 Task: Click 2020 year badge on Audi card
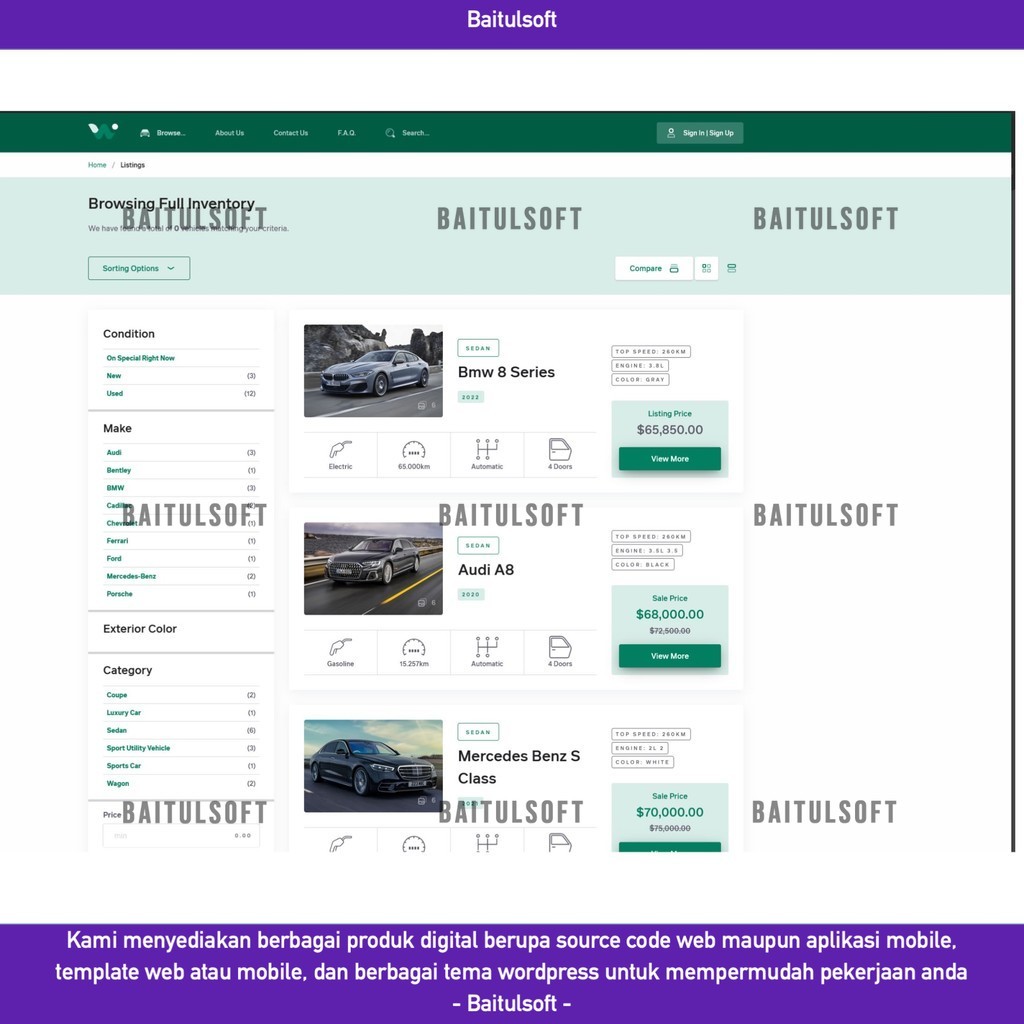470,594
